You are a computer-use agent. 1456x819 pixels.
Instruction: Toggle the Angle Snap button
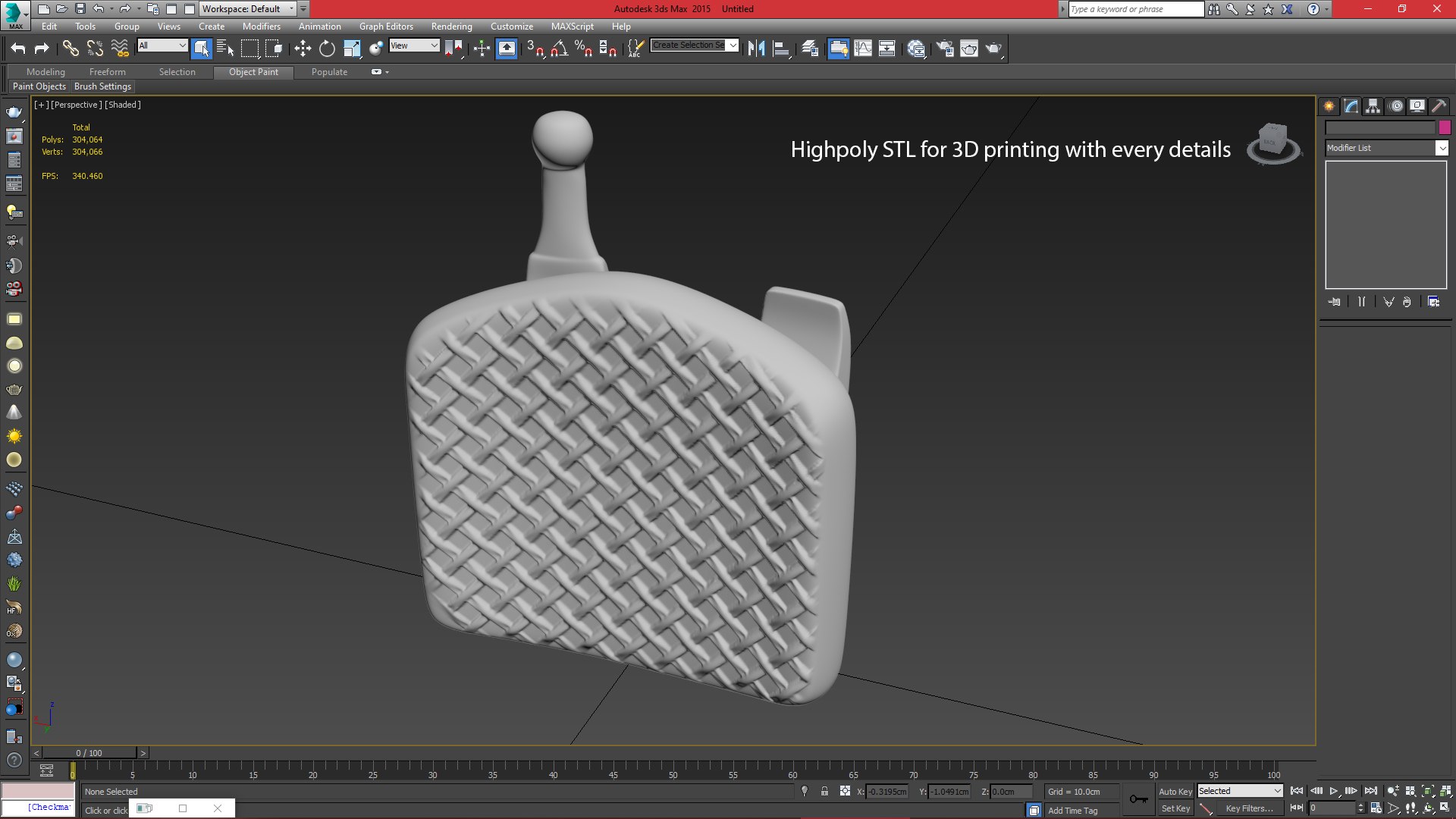(x=559, y=49)
